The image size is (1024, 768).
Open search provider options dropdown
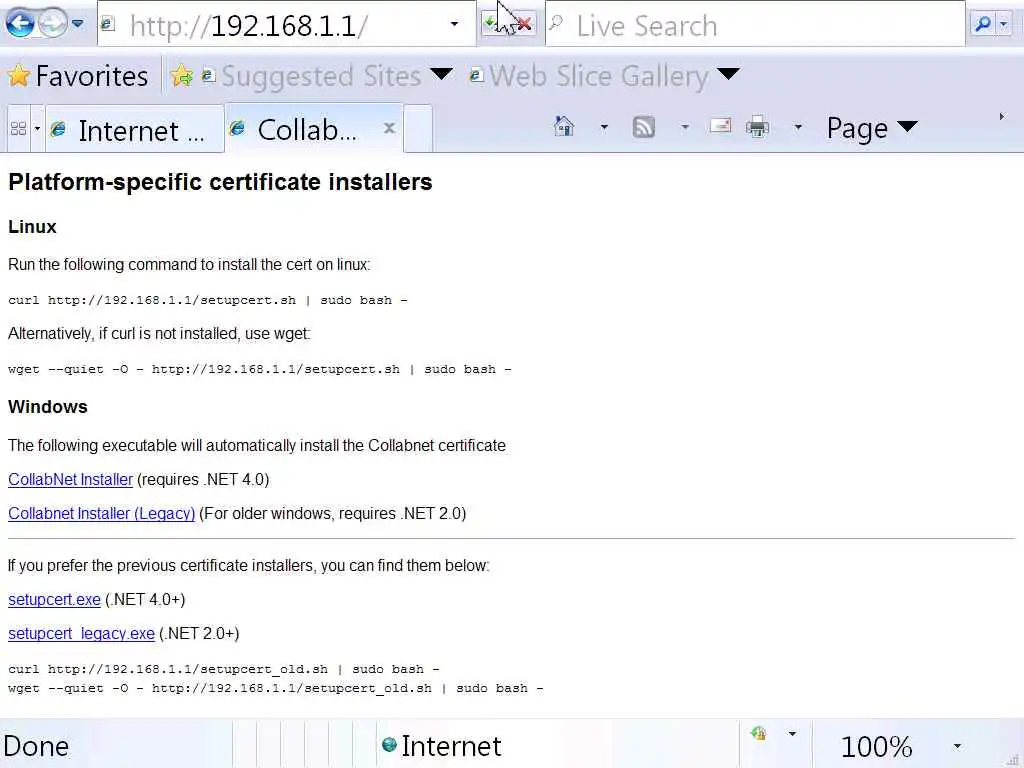1004,24
